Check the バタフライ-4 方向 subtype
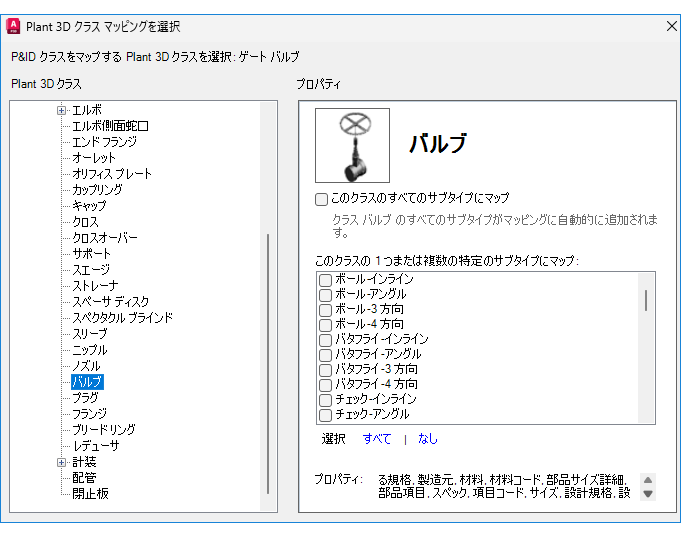The image size is (681, 537). [x=325, y=385]
